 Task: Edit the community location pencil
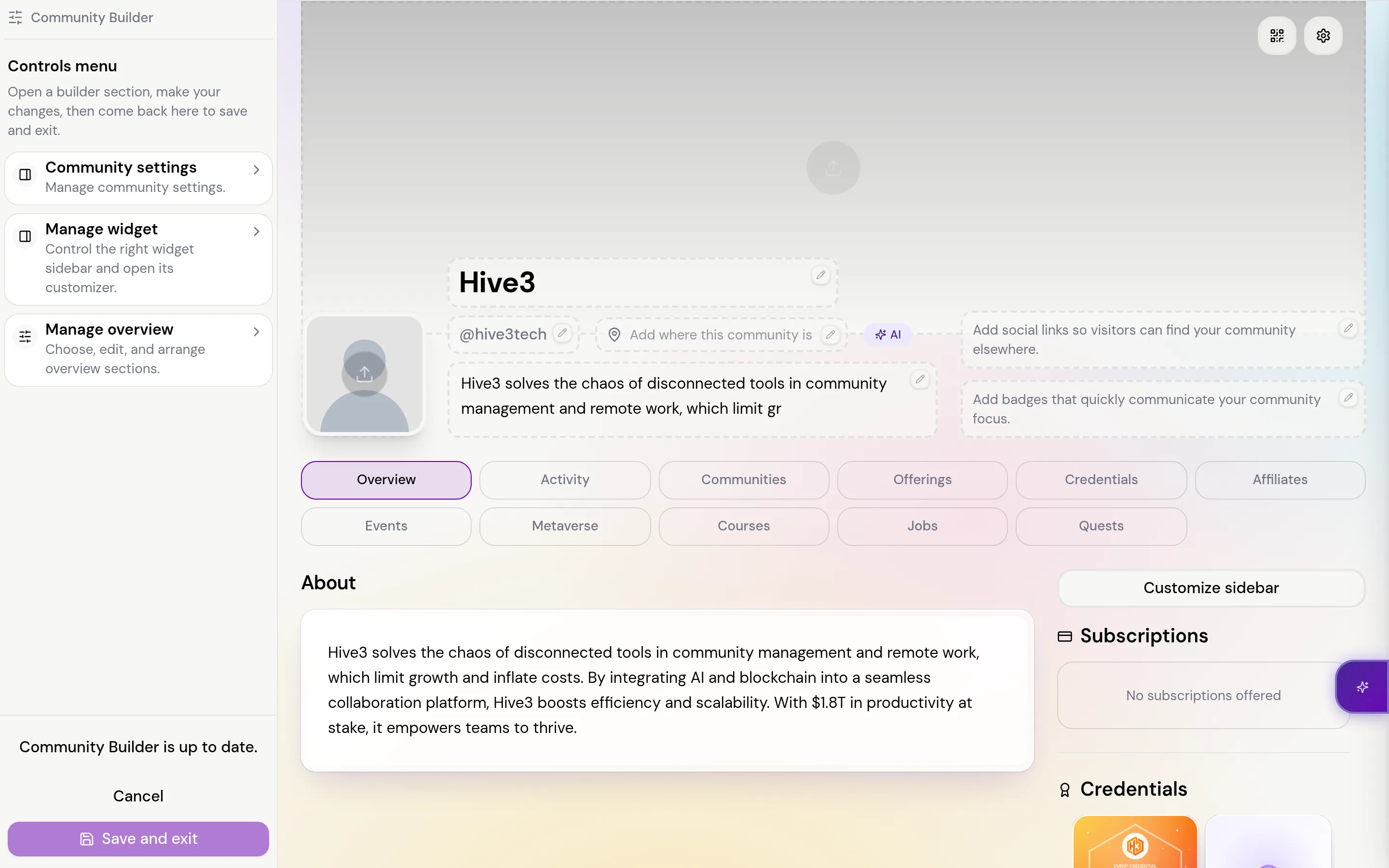[x=831, y=335]
